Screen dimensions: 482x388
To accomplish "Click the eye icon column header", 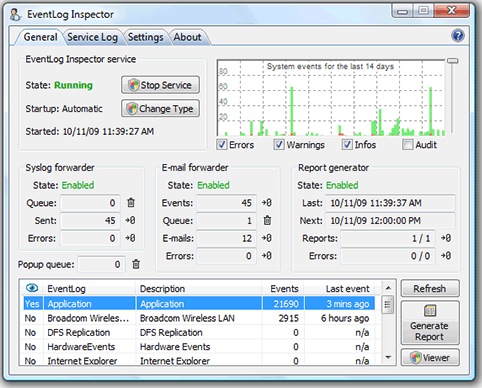I will 32,288.
